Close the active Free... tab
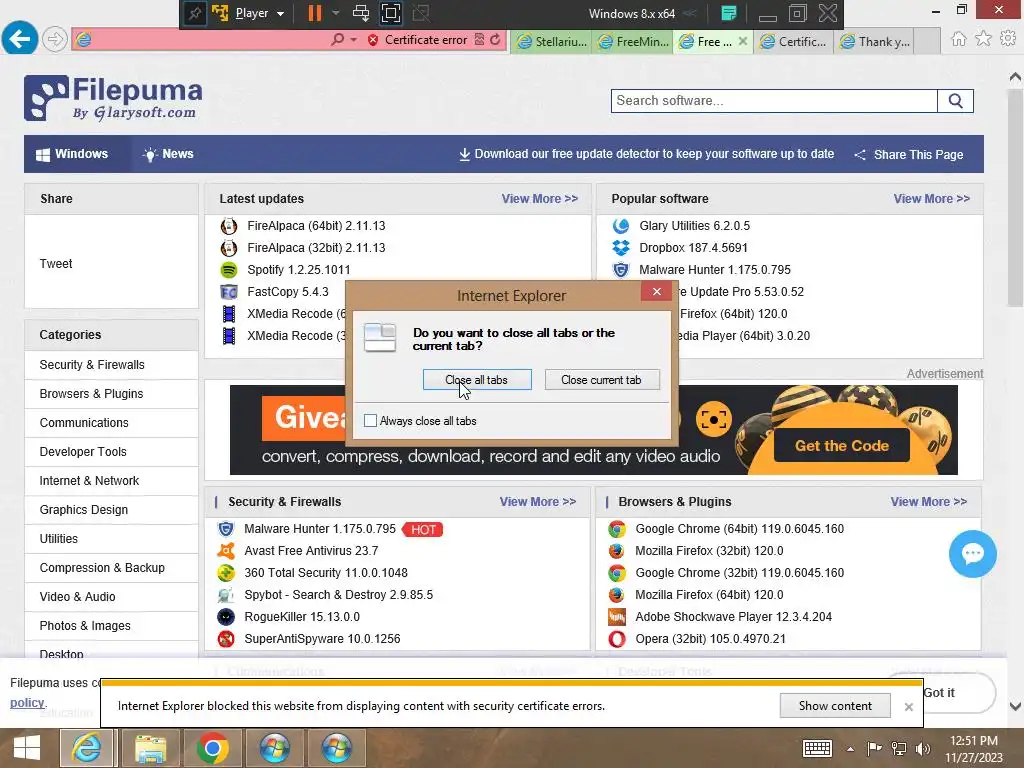Screen dimensions: 1024x768 click(743, 41)
